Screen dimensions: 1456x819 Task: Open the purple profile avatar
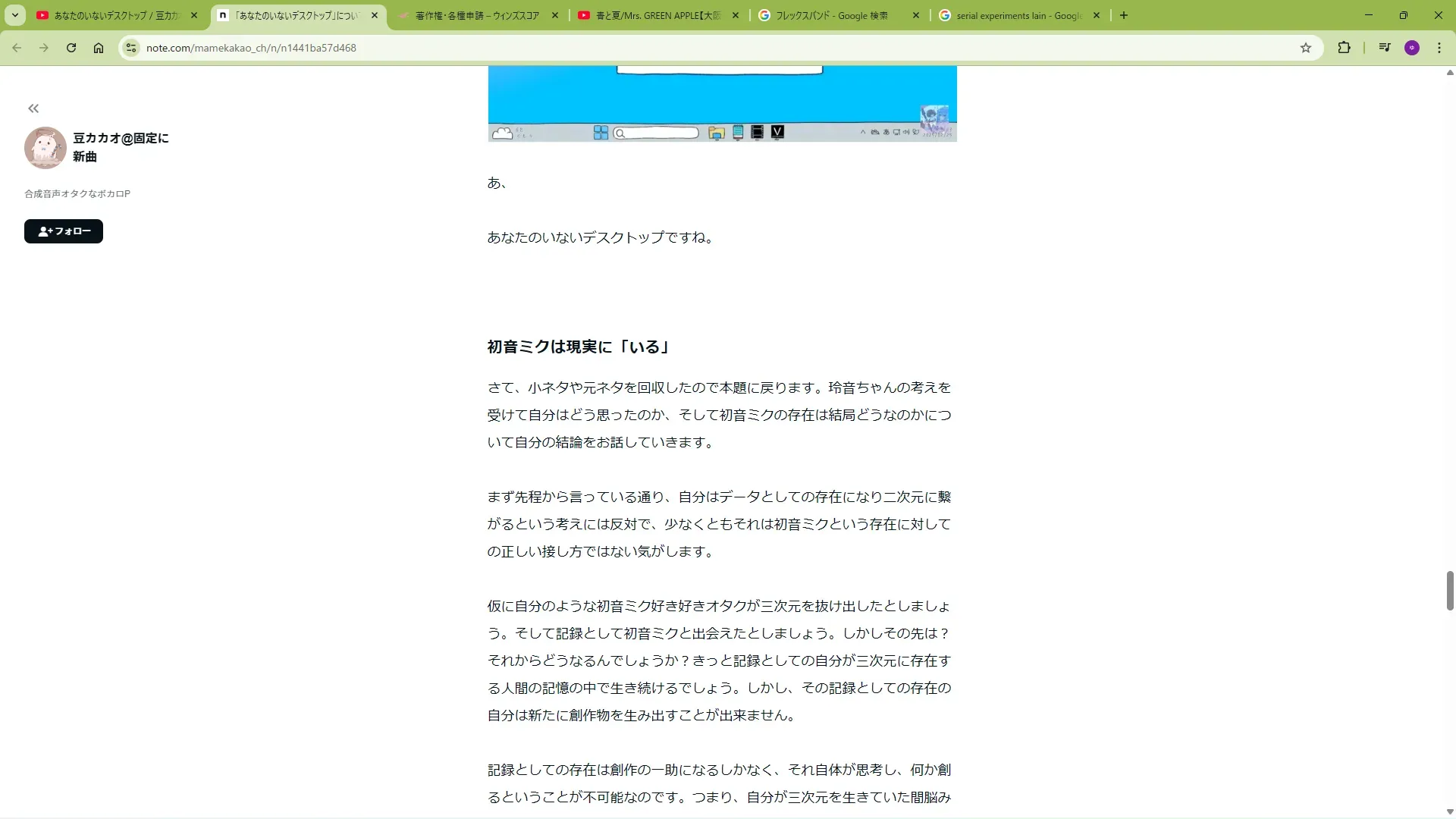click(x=1412, y=48)
